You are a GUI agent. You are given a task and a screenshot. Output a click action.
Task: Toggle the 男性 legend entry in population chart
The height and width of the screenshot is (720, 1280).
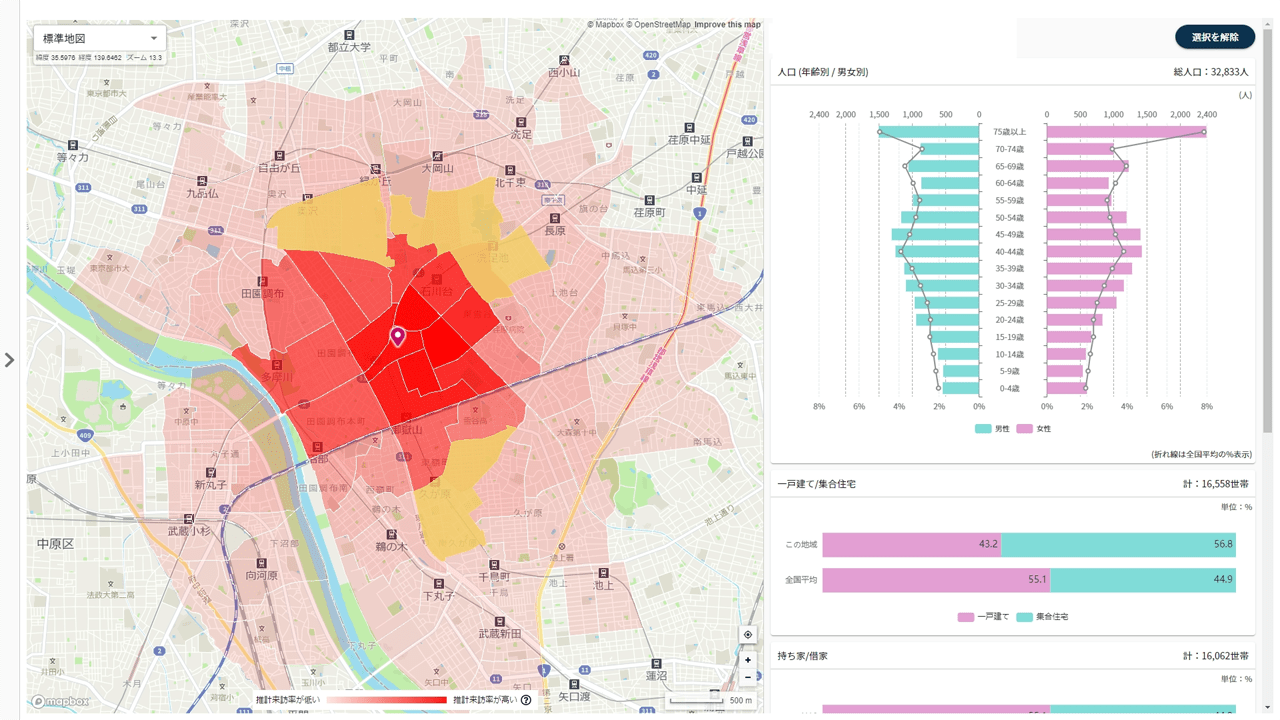click(993, 429)
